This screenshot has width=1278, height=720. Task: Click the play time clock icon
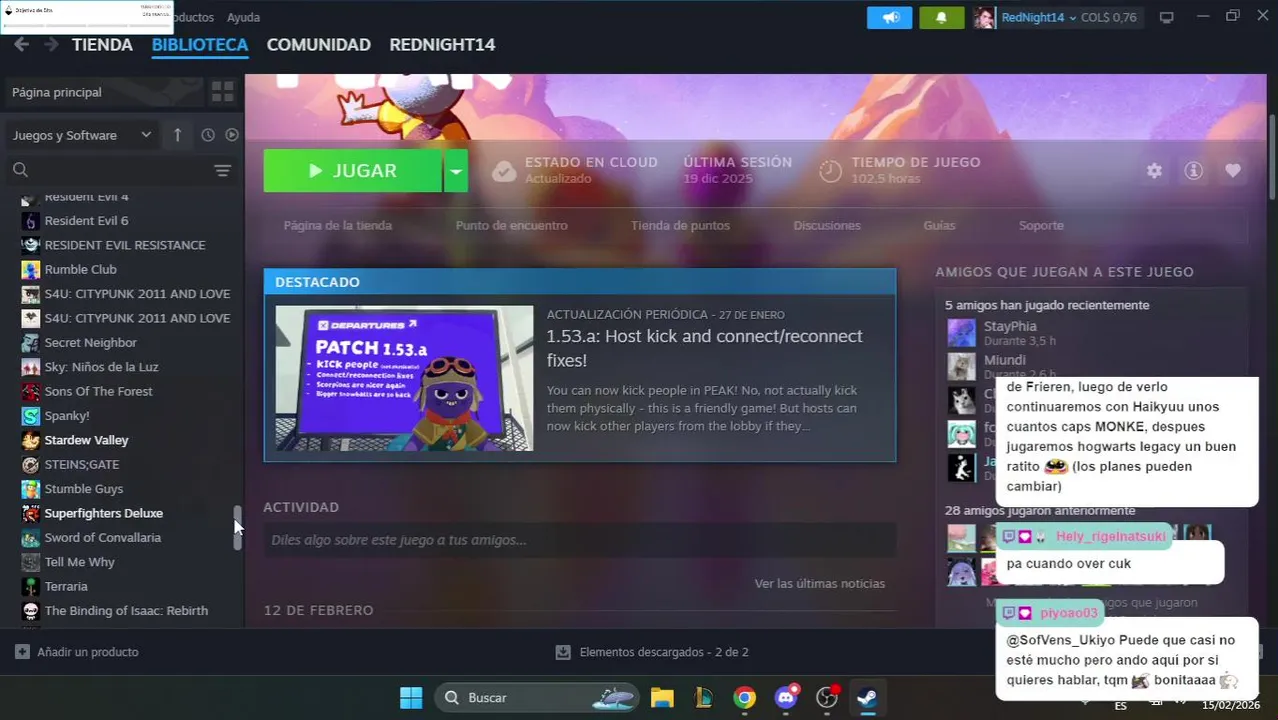tap(830, 171)
